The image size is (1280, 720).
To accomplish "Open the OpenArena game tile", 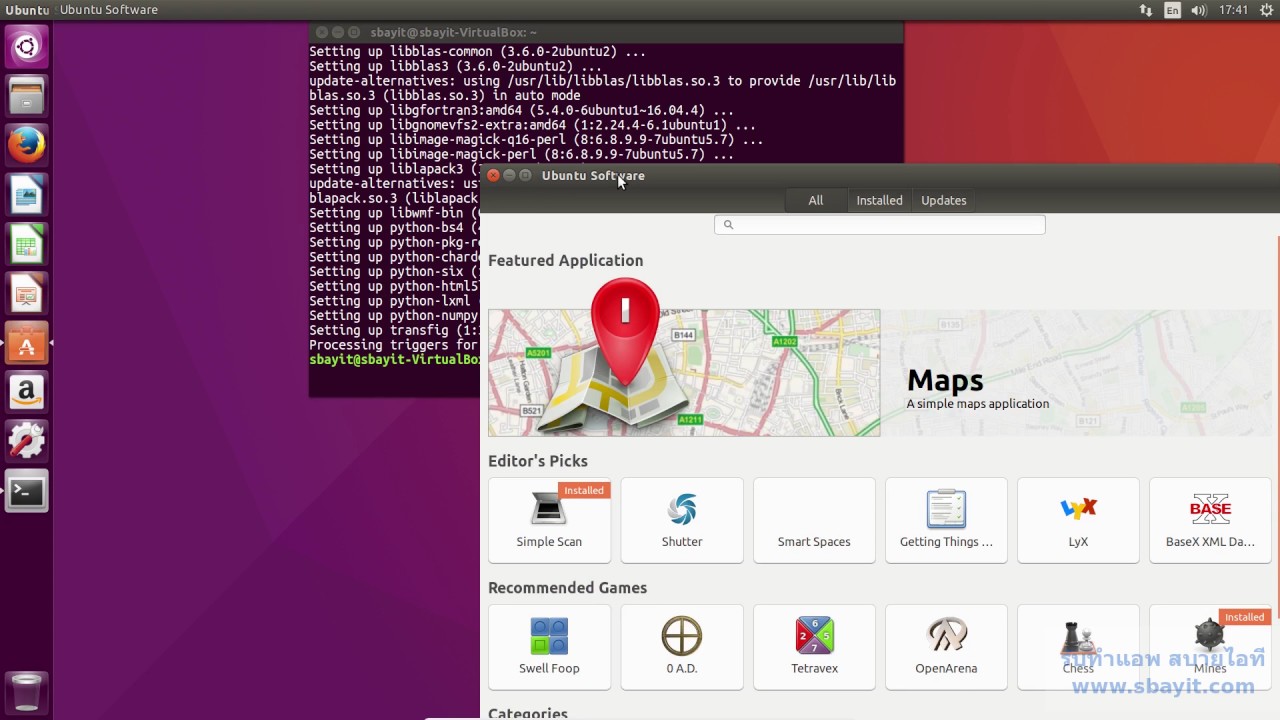I will pyautogui.click(x=946, y=647).
